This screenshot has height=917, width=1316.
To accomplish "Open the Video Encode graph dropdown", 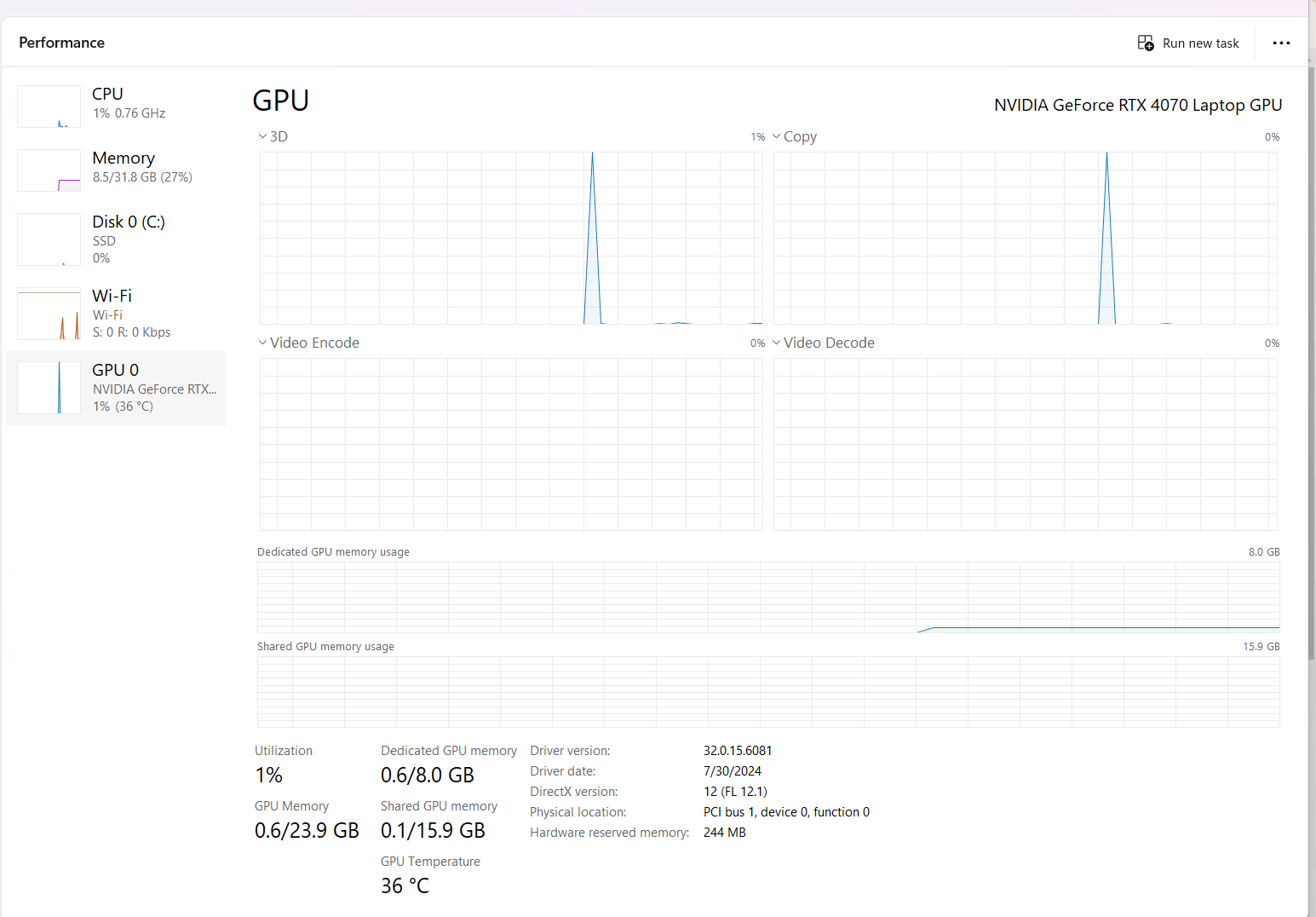I will (262, 343).
